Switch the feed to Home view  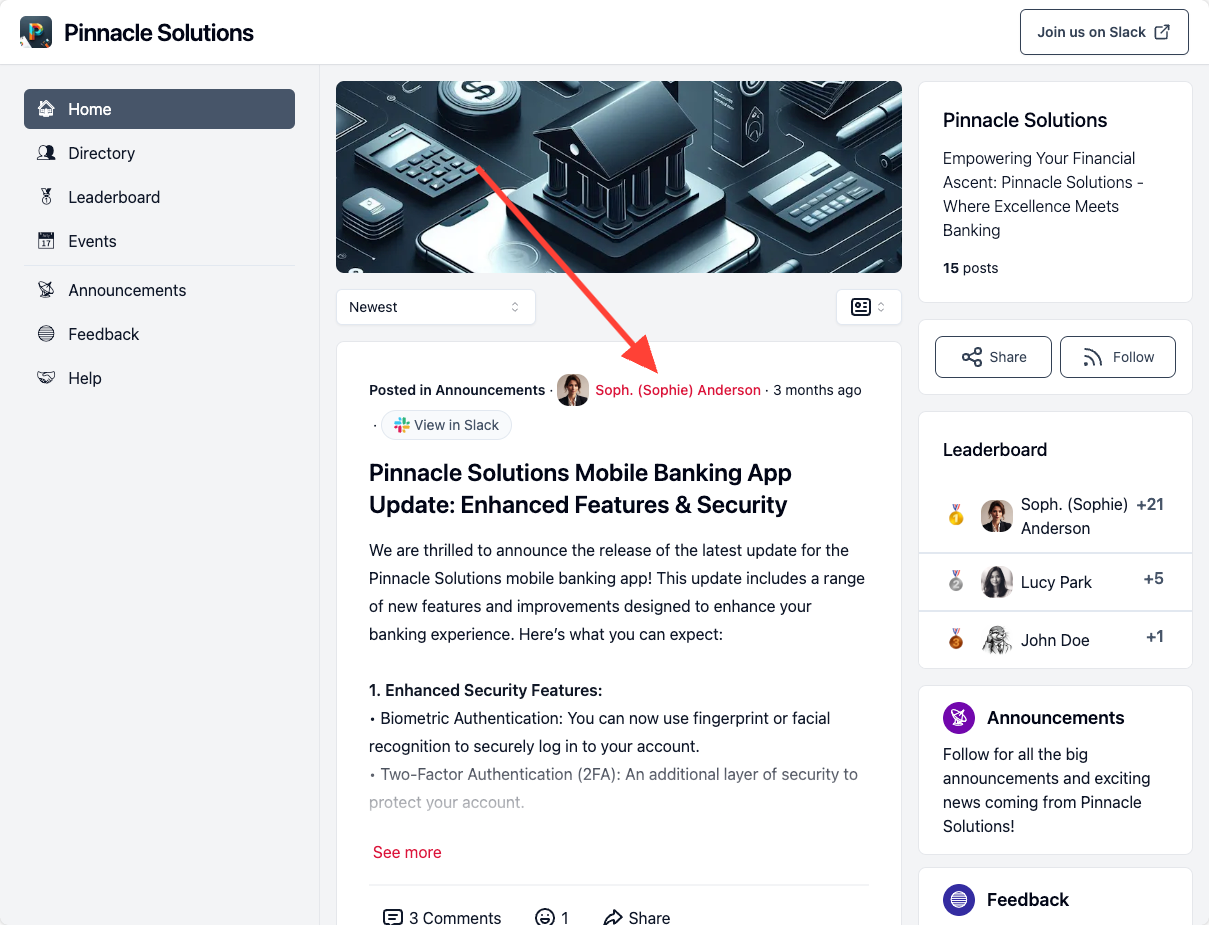tap(159, 109)
